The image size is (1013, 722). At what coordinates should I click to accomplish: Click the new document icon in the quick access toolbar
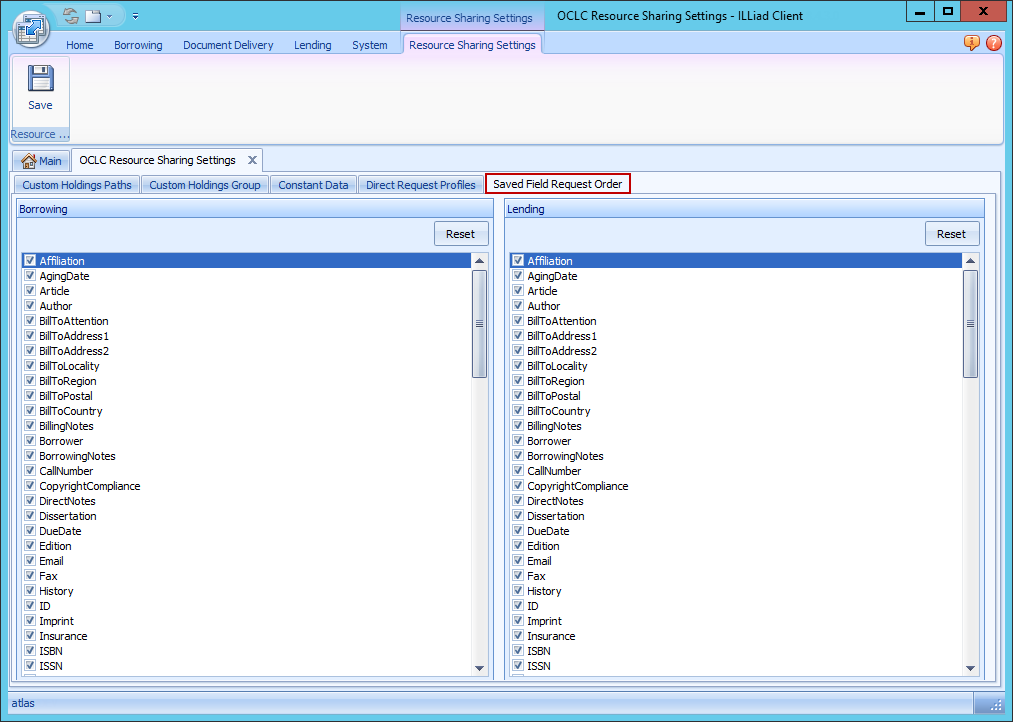93,15
